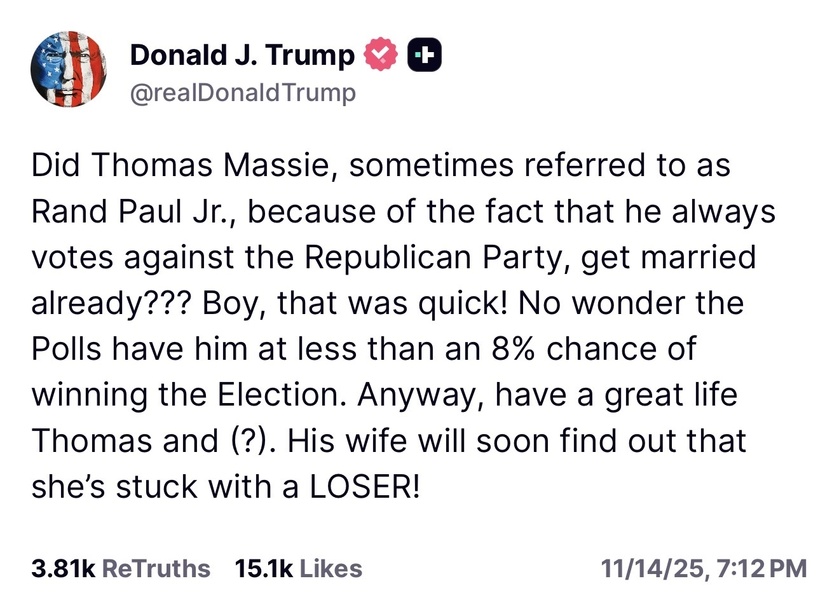View the 15.1k Likes count
This screenshot has height=595, width=839.
263,568
